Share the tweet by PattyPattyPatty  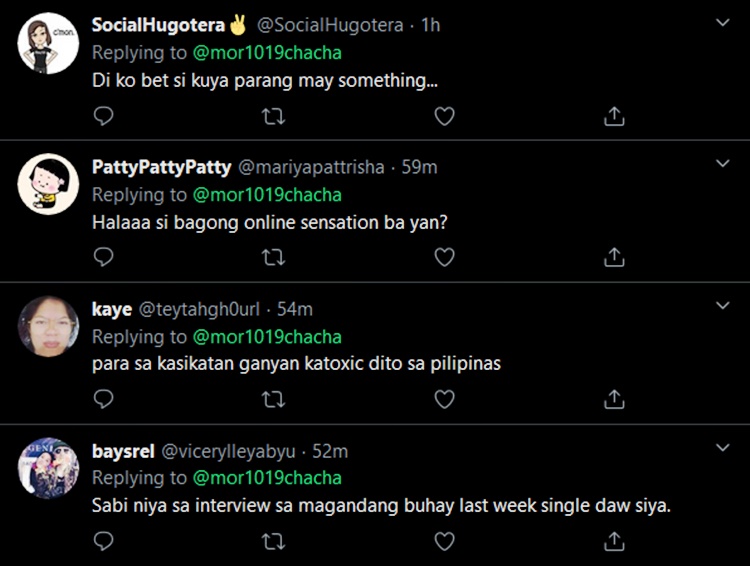coord(614,257)
